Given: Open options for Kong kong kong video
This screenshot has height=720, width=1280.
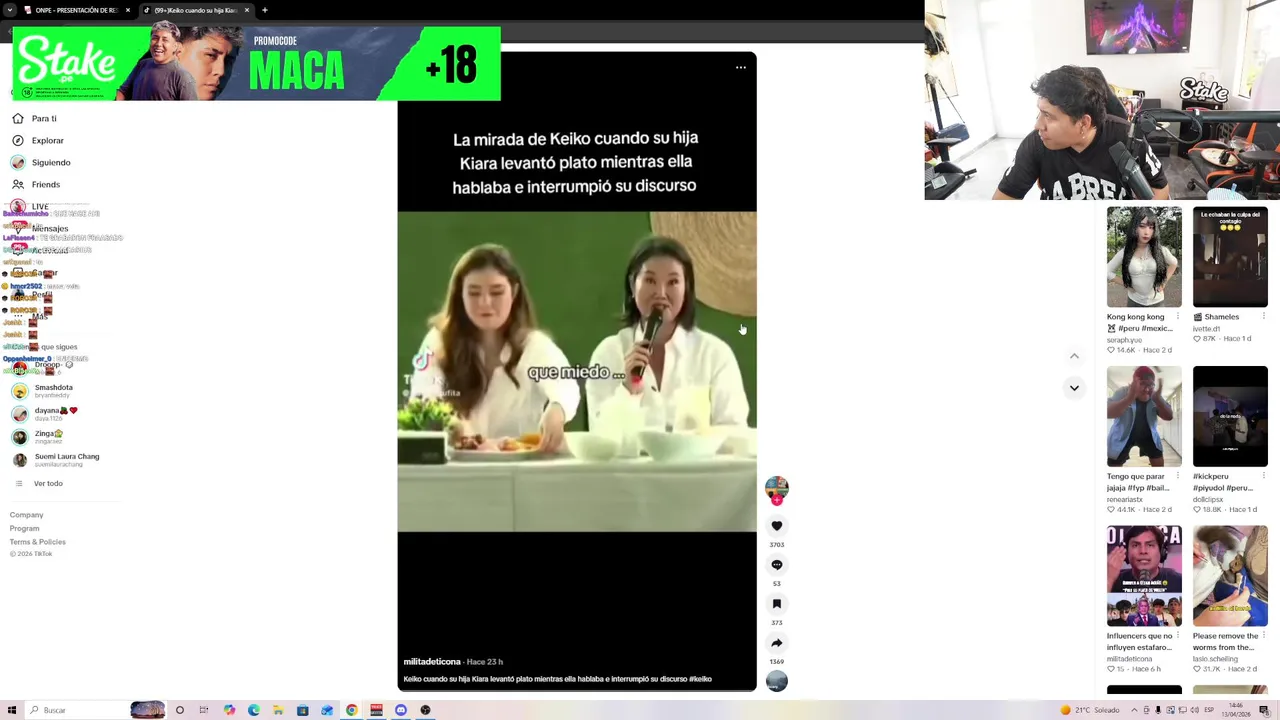Looking at the screenshot, I should point(1178,317).
